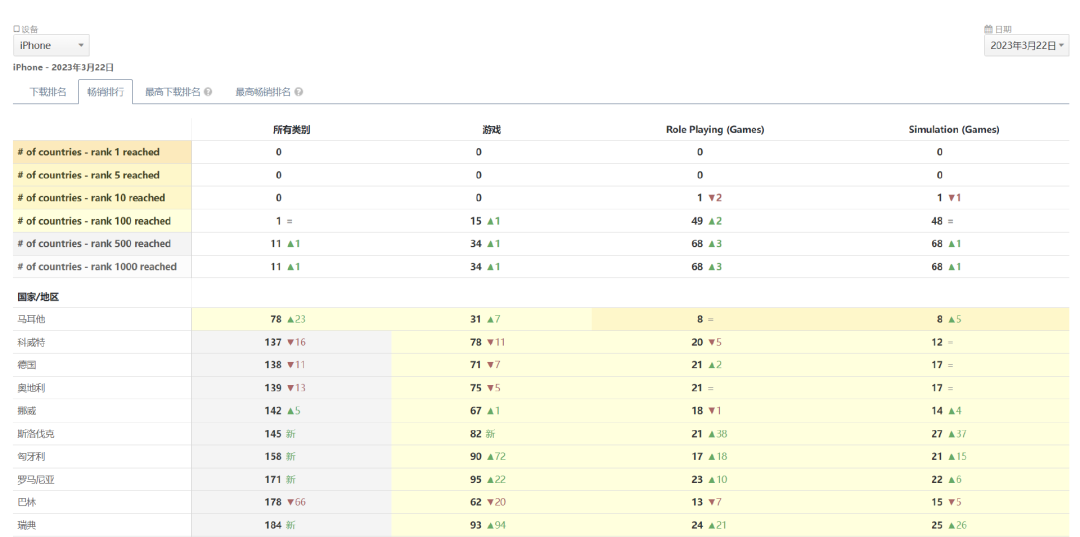Open the iPhone device dropdown
The width and height of the screenshot is (1080, 537).
(x=51, y=46)
